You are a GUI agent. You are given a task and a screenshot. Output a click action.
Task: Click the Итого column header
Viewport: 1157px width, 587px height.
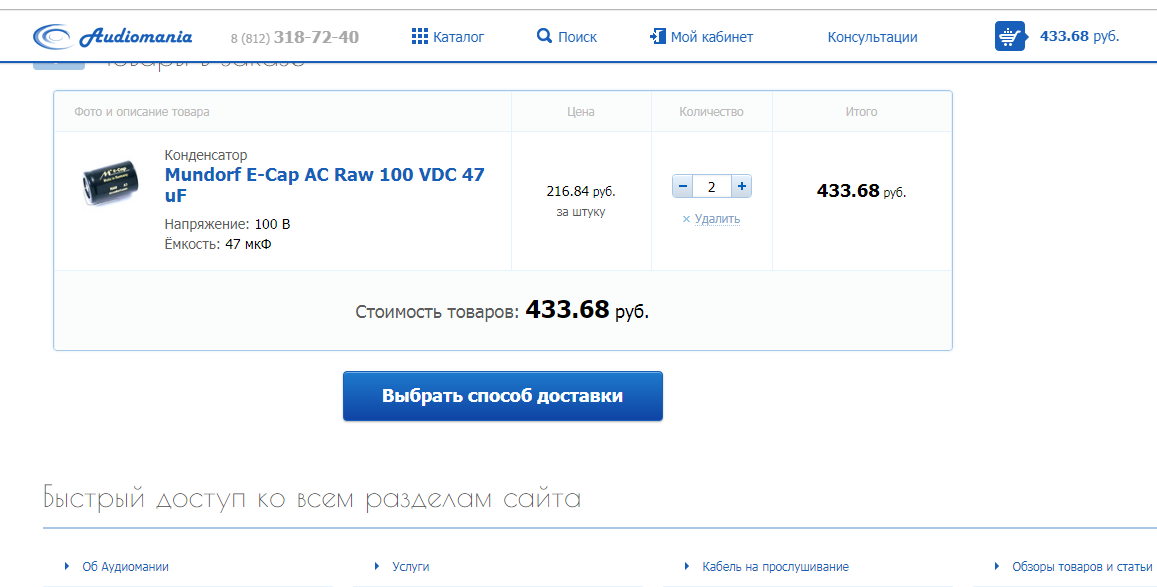[x=861, y=112]
